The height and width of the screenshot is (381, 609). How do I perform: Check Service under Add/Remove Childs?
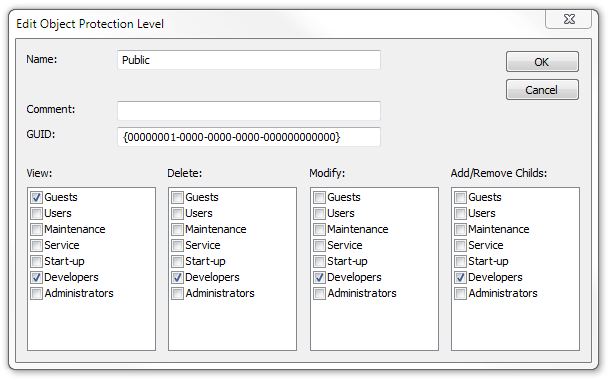461,245
